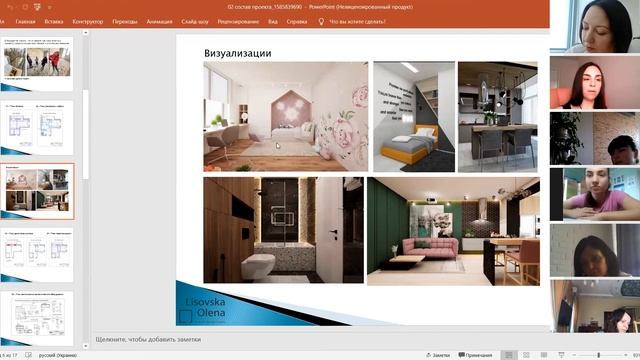Select the pink children's bedroom render image
The height and width of the screenshot is (360, 640).
(286, 116)
